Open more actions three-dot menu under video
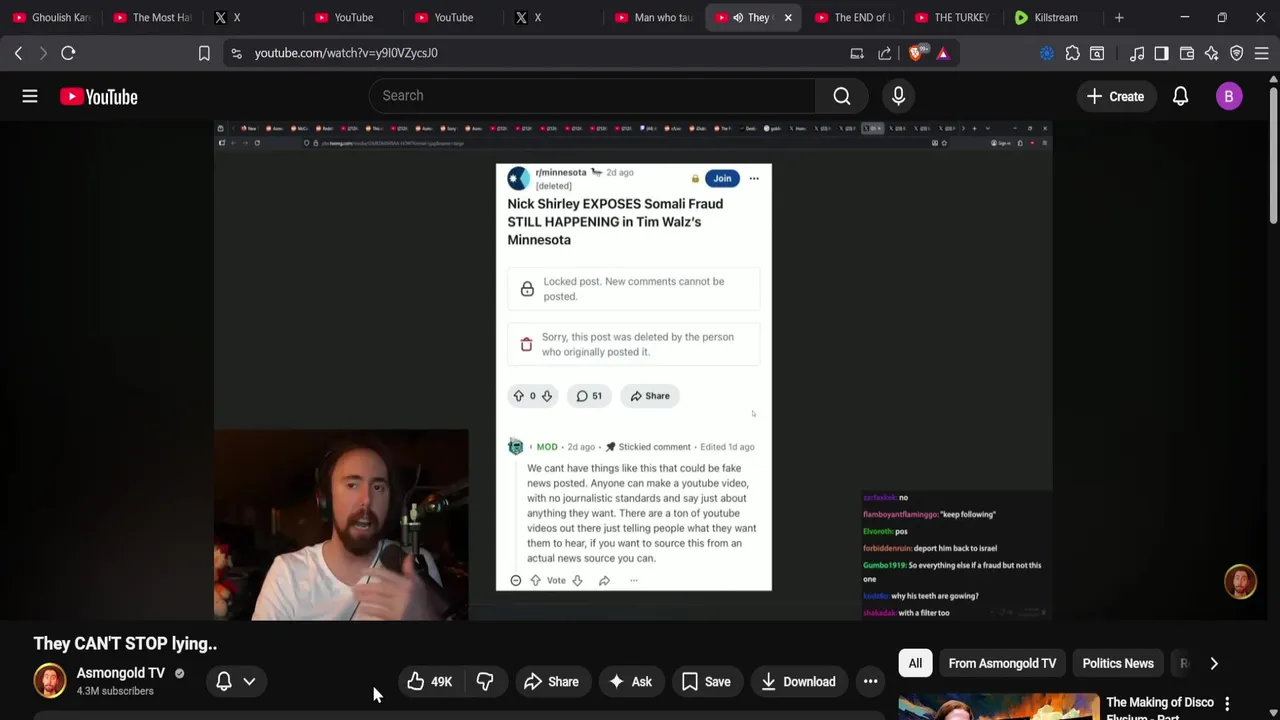Viewport: 1280px width, 720px height. [x=870, y=681]
